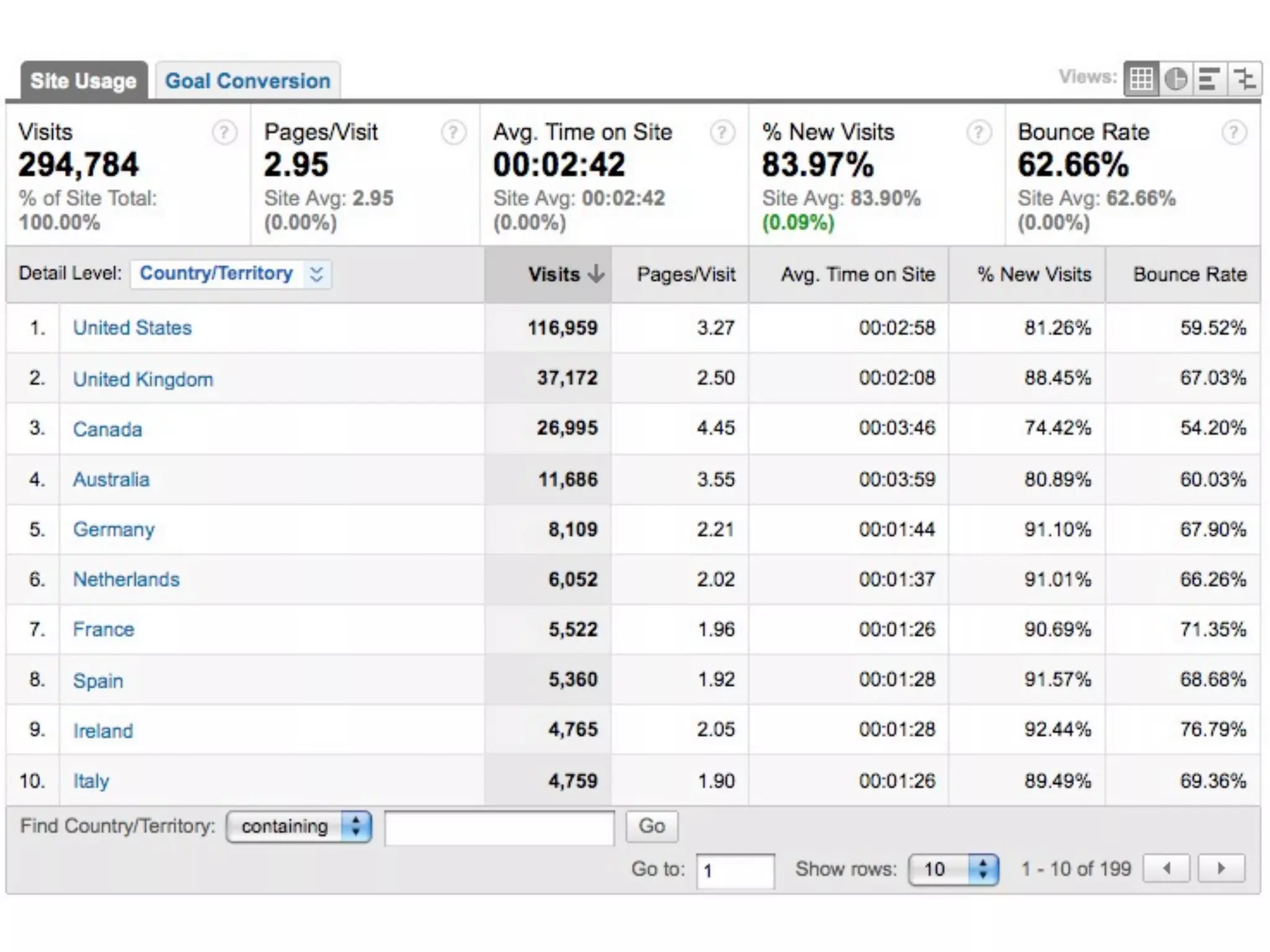Click help icon next to Pages/Visit

point(453,132)
